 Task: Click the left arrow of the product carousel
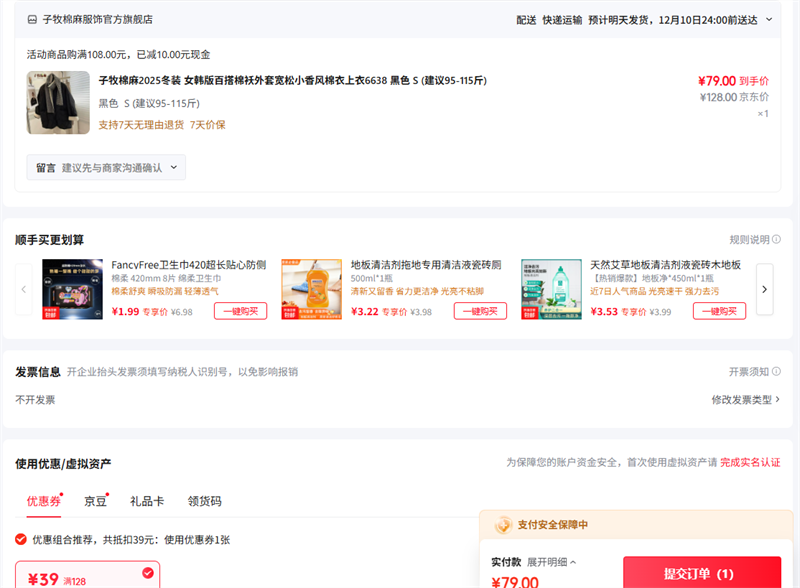click(x=24, y=289)
